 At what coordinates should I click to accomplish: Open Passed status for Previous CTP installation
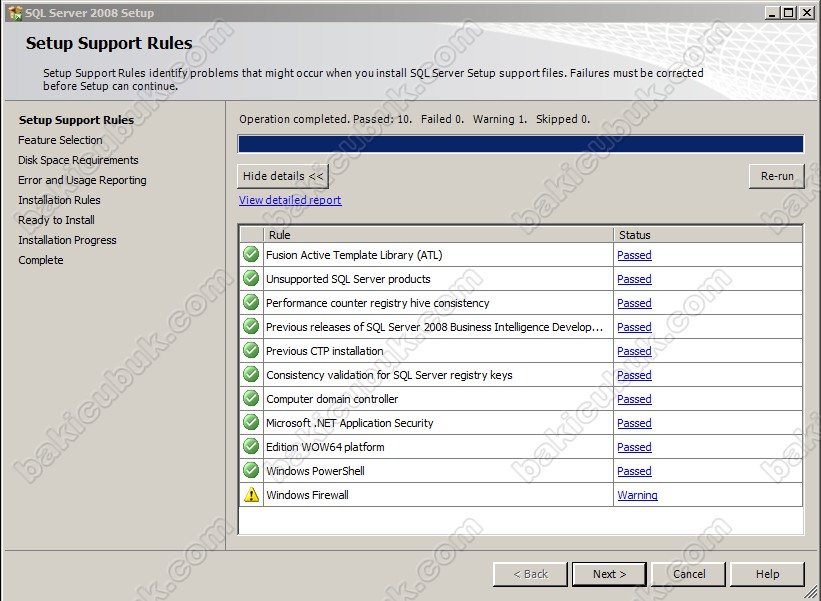tap(634, 351)
